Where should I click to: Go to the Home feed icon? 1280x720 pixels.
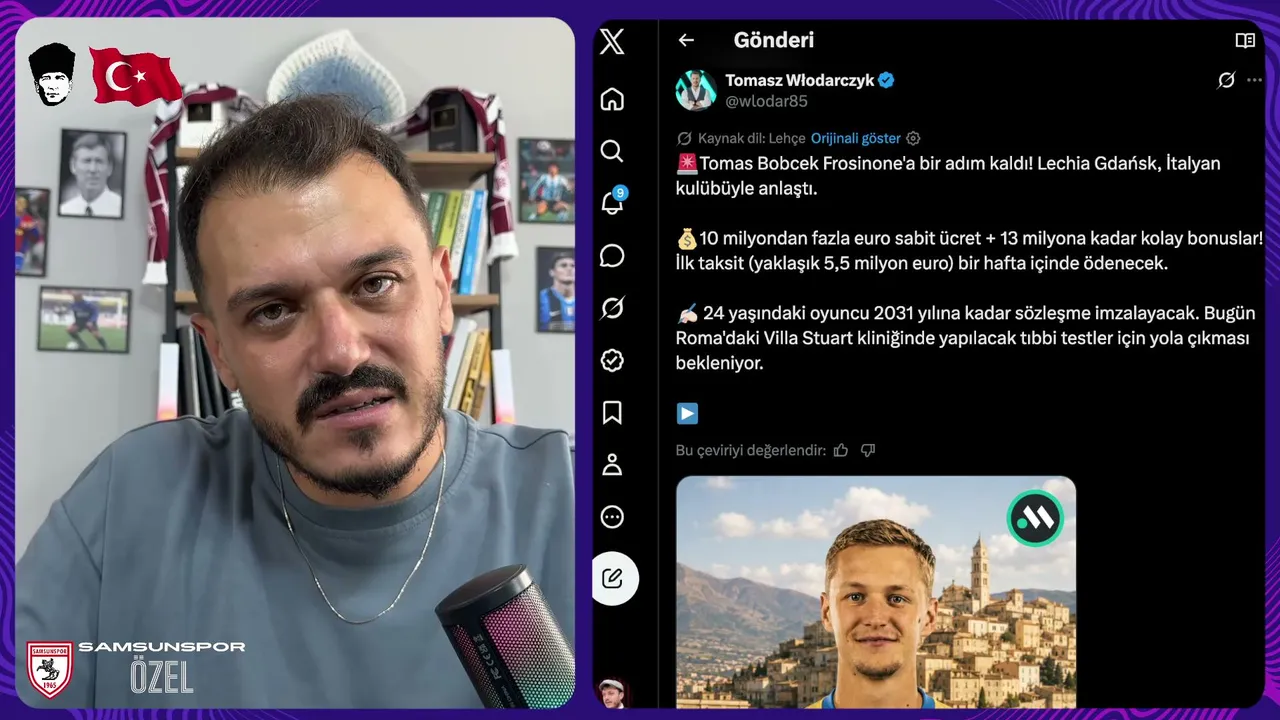point(612,99)
